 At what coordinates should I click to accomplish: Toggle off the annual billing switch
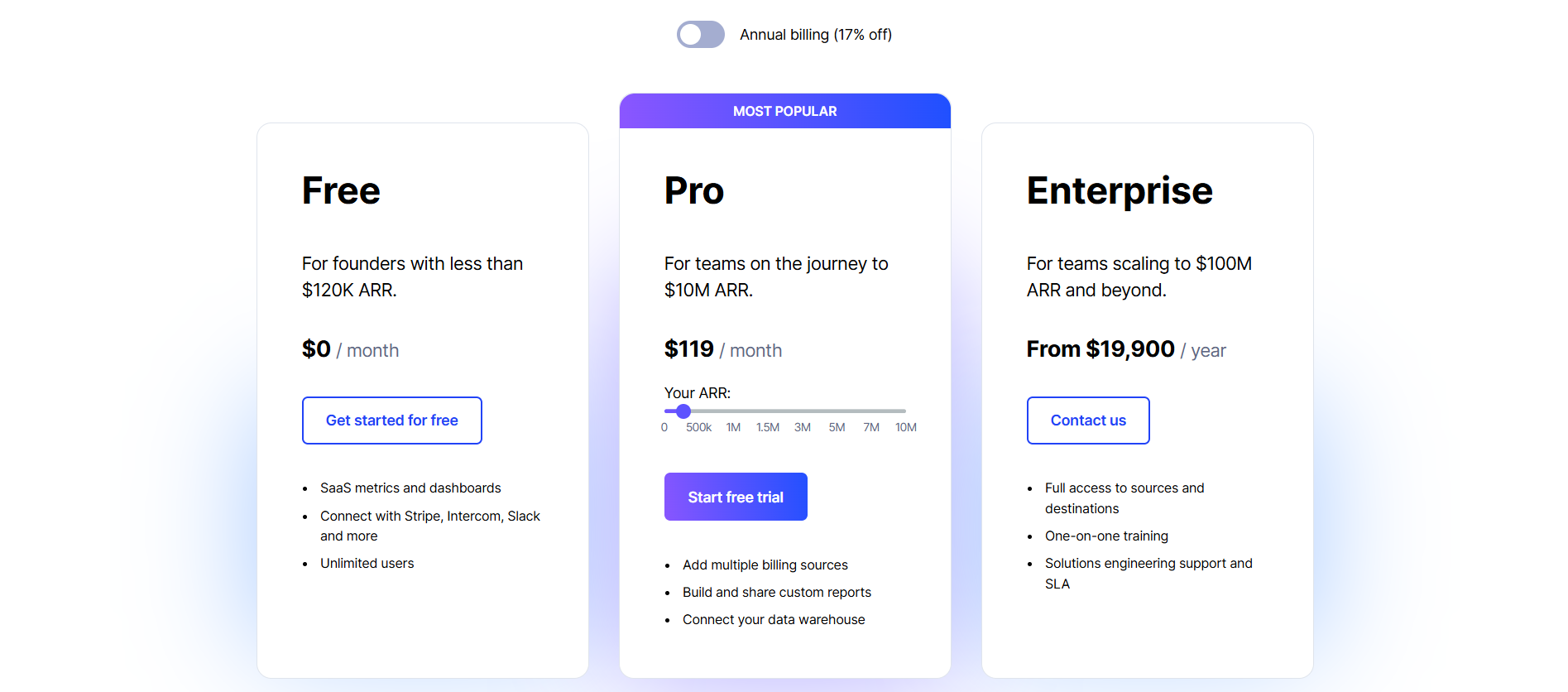(700, 34)
